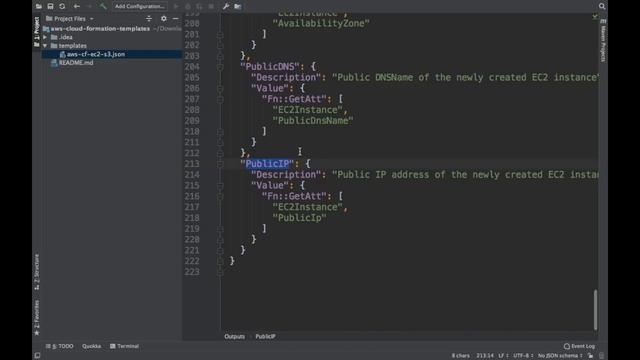
Task: Open the No JSON schema dropdown
Action: [x=560, y=356]
